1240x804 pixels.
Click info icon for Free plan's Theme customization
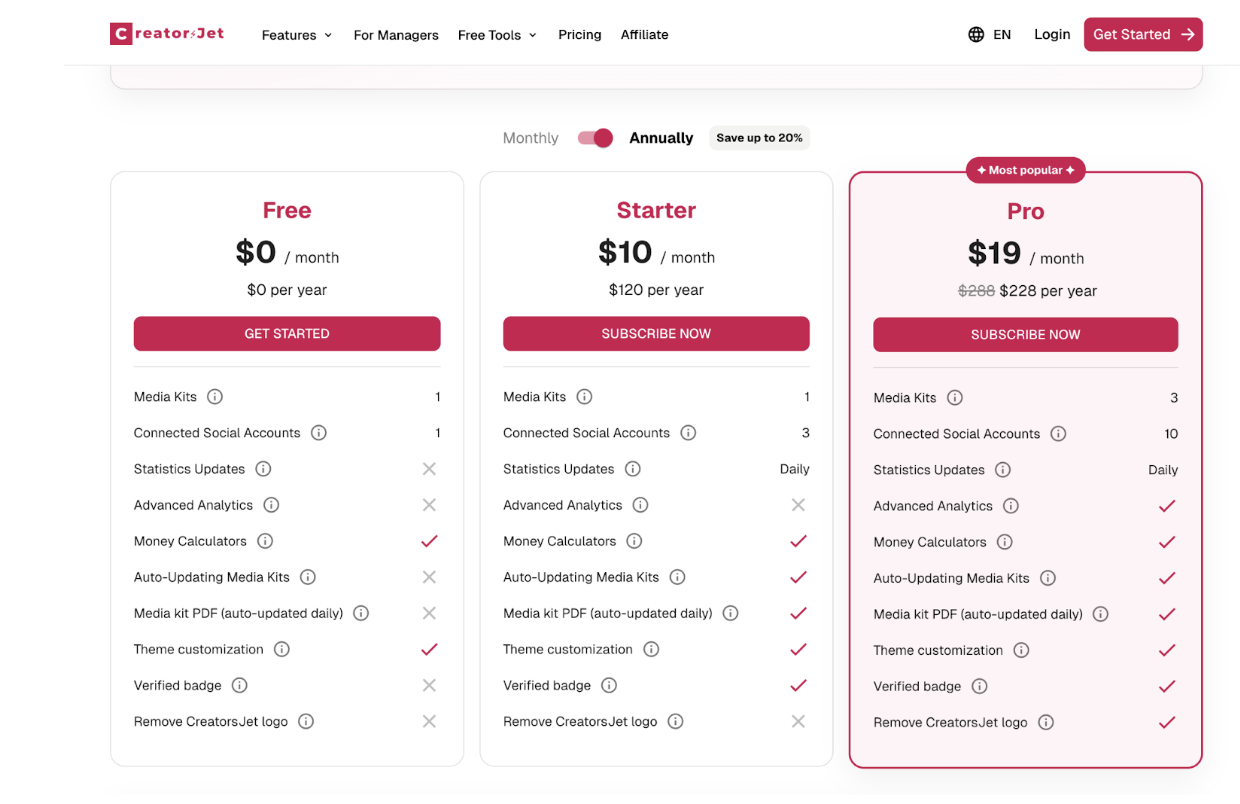click(282, 649)
